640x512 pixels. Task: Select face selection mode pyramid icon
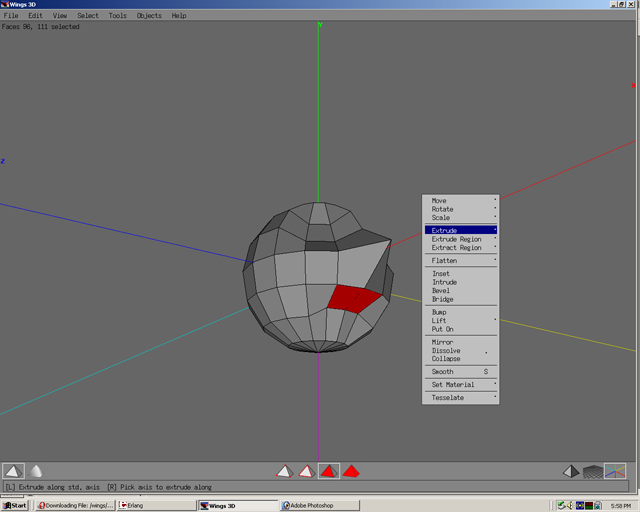[x=329, y=471]
